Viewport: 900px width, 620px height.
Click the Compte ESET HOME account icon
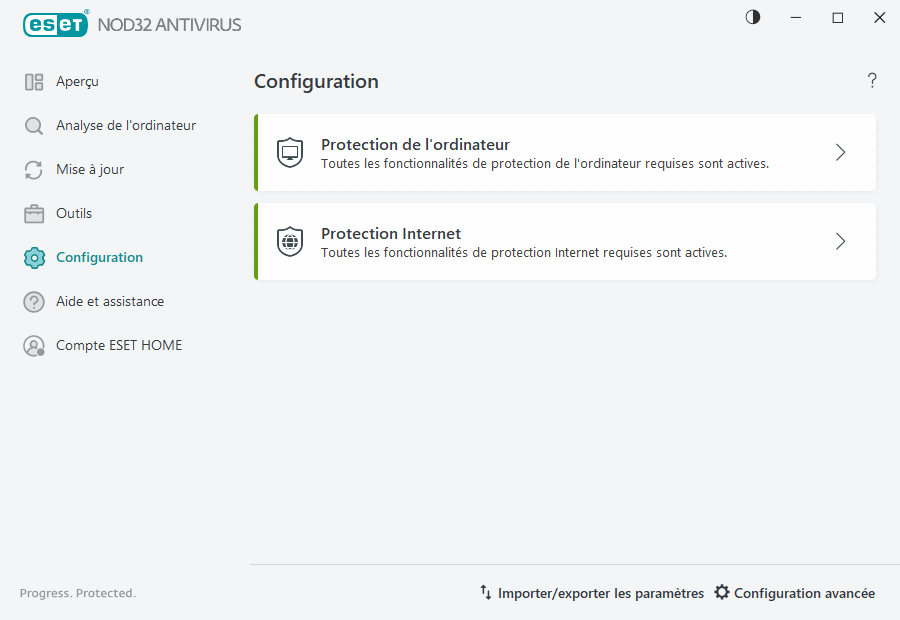(x=34, y=345)
